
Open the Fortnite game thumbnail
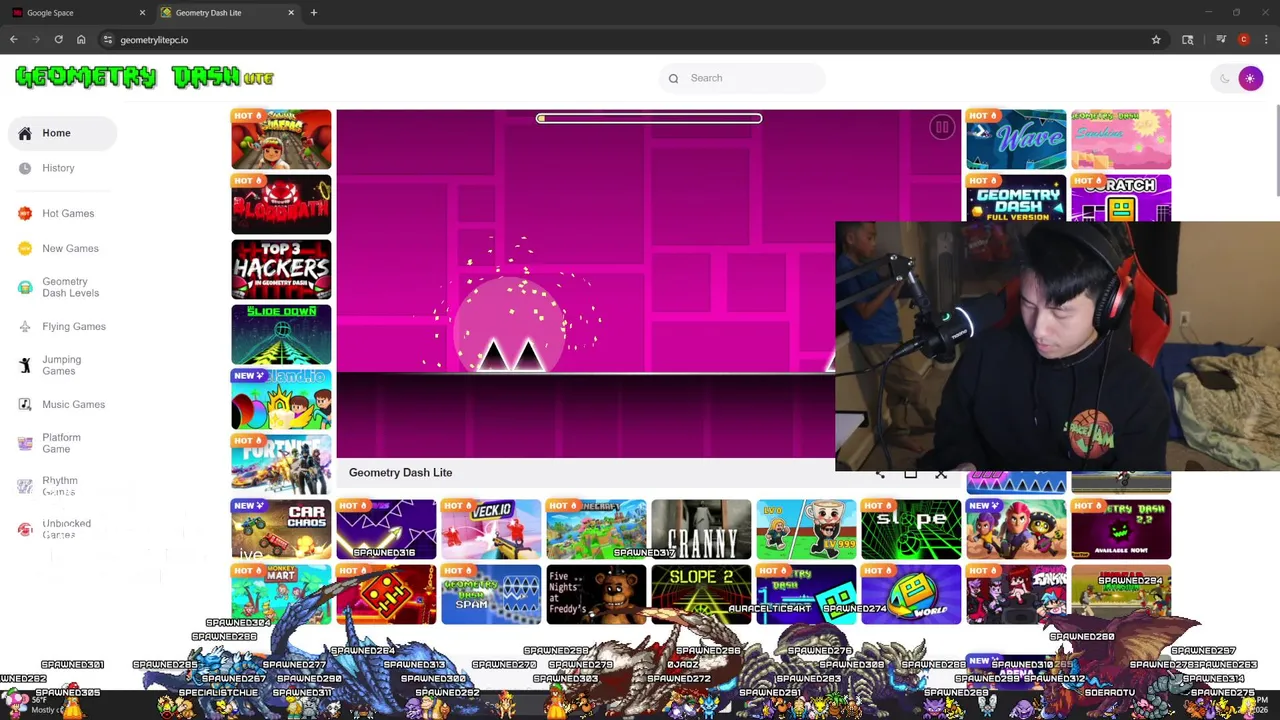click(281, 464)
